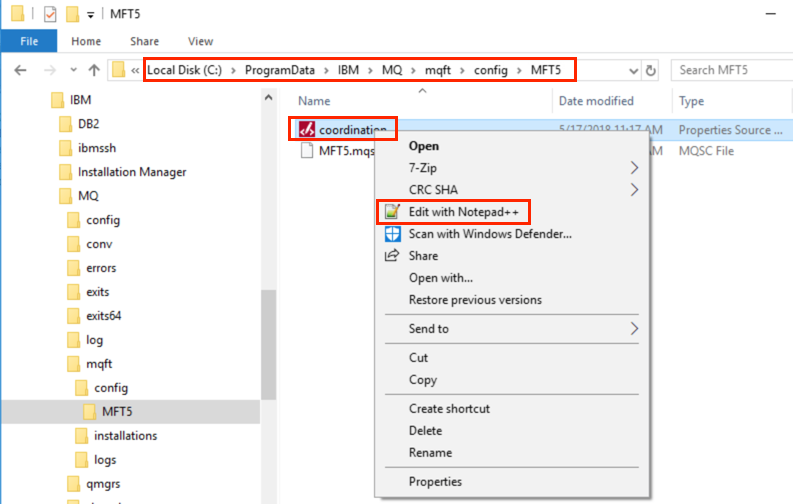The image size is (793, 504).
Task: Open the File ribbon tab
Action: coord(29,41)
